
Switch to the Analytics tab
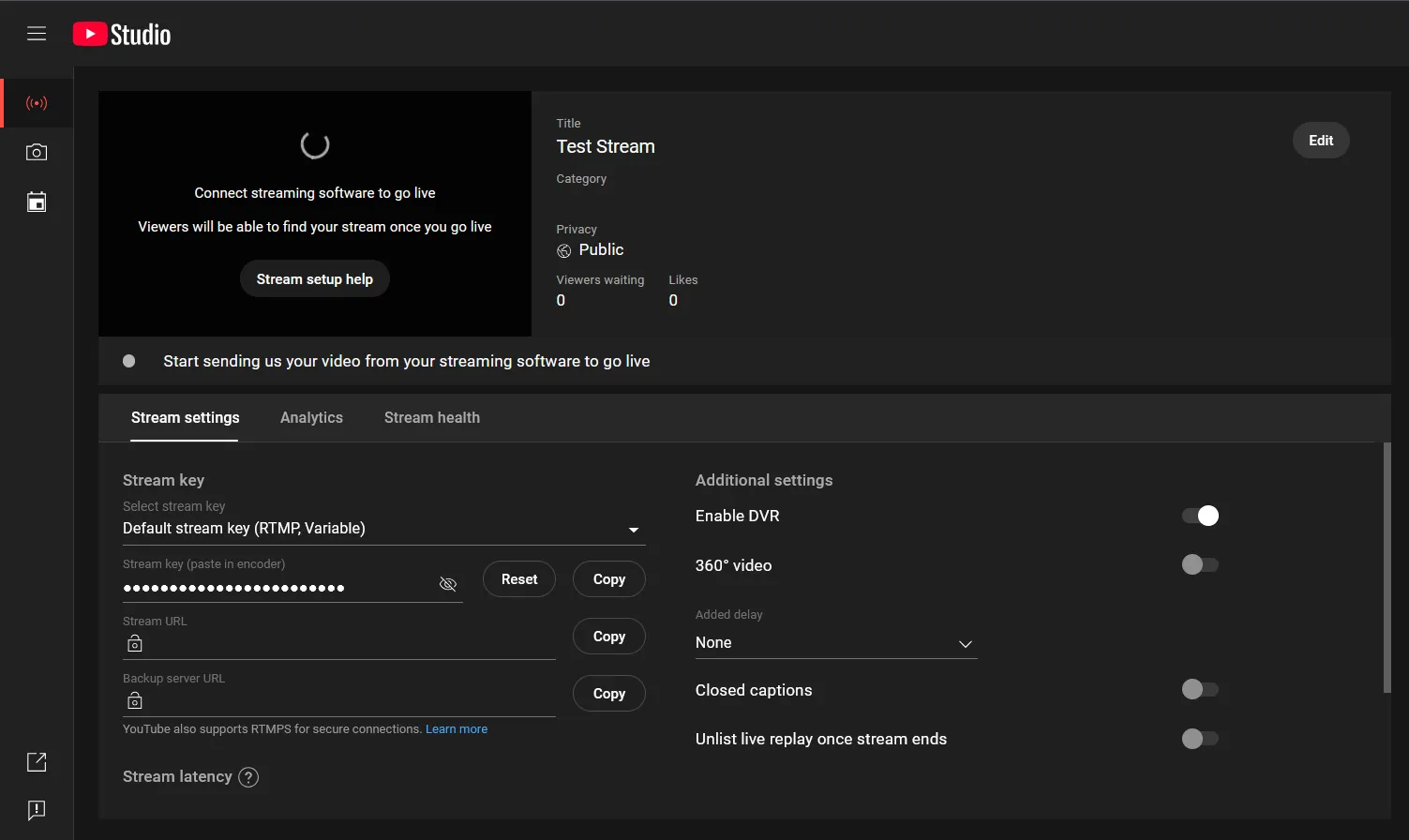point(311,418)
